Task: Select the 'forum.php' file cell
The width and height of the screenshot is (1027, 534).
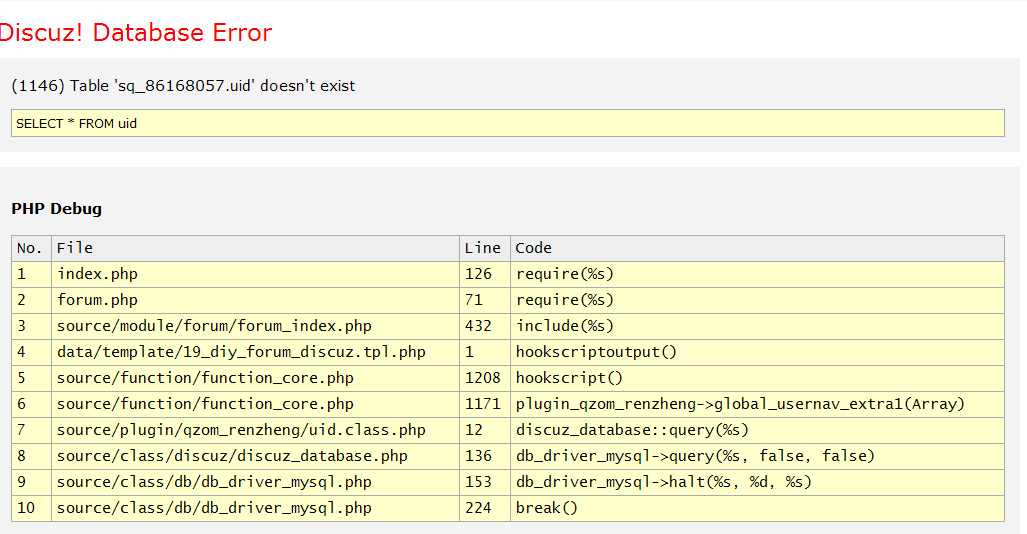Action: pyautogui.click(x=255, y=300)
